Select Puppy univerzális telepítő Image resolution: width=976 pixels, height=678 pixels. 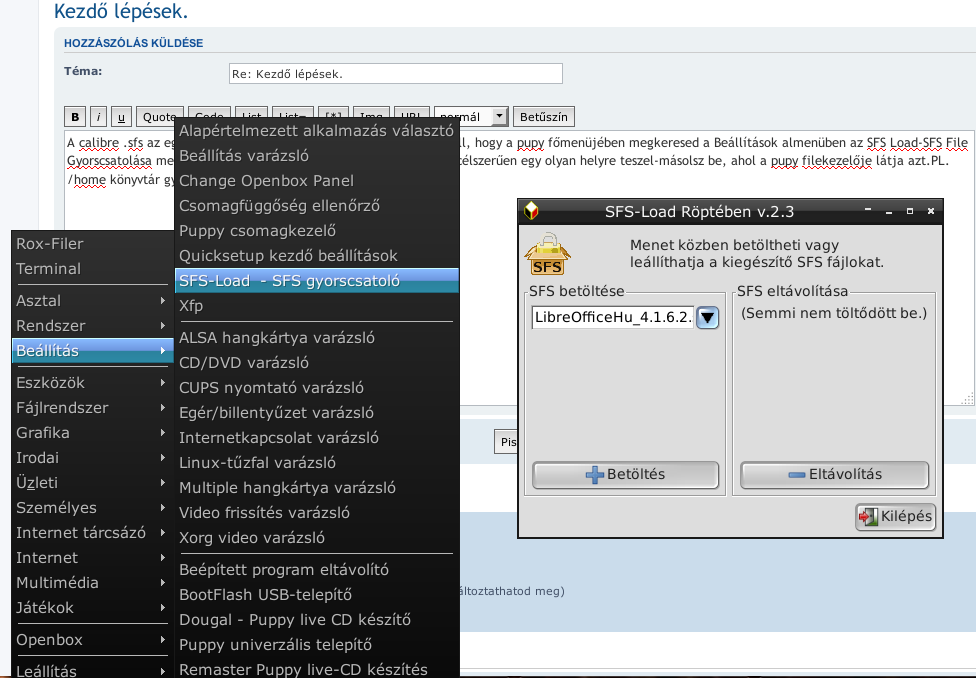tap(317, 644)
